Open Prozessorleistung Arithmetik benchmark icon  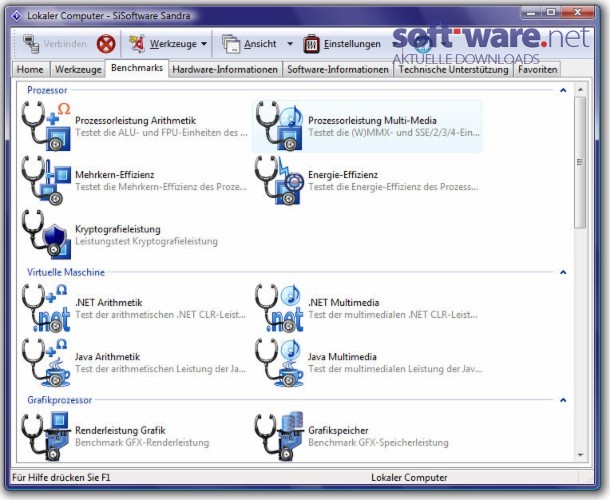point(46,126)
